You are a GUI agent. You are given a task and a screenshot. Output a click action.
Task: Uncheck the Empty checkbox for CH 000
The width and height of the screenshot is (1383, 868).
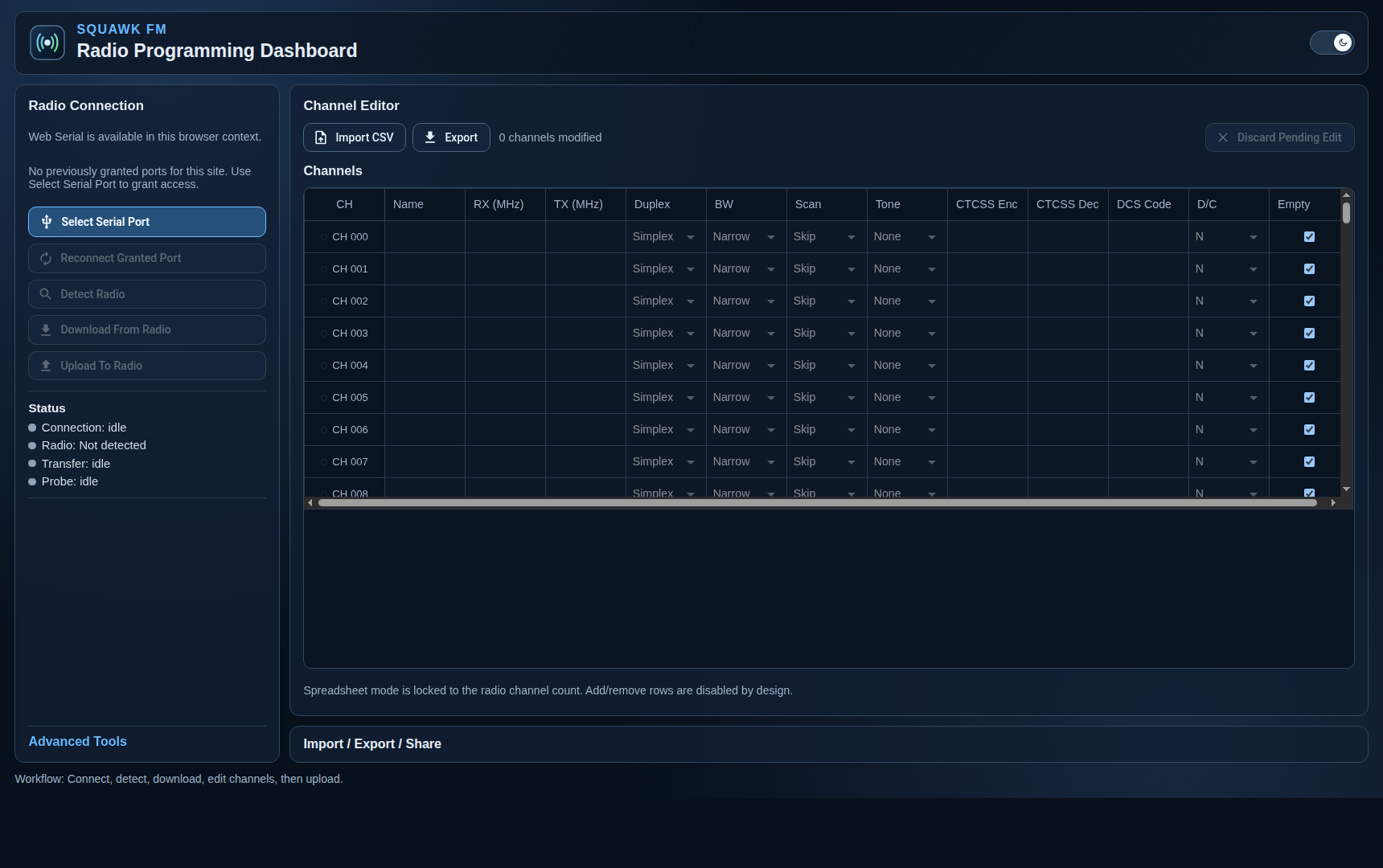click(x=1309, y=237)
